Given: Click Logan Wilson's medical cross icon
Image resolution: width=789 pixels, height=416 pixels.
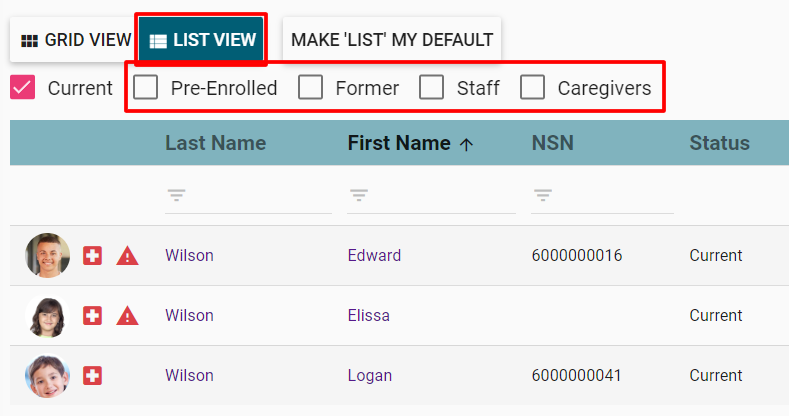Looking at the screenshot, I should tap(92, 375).
